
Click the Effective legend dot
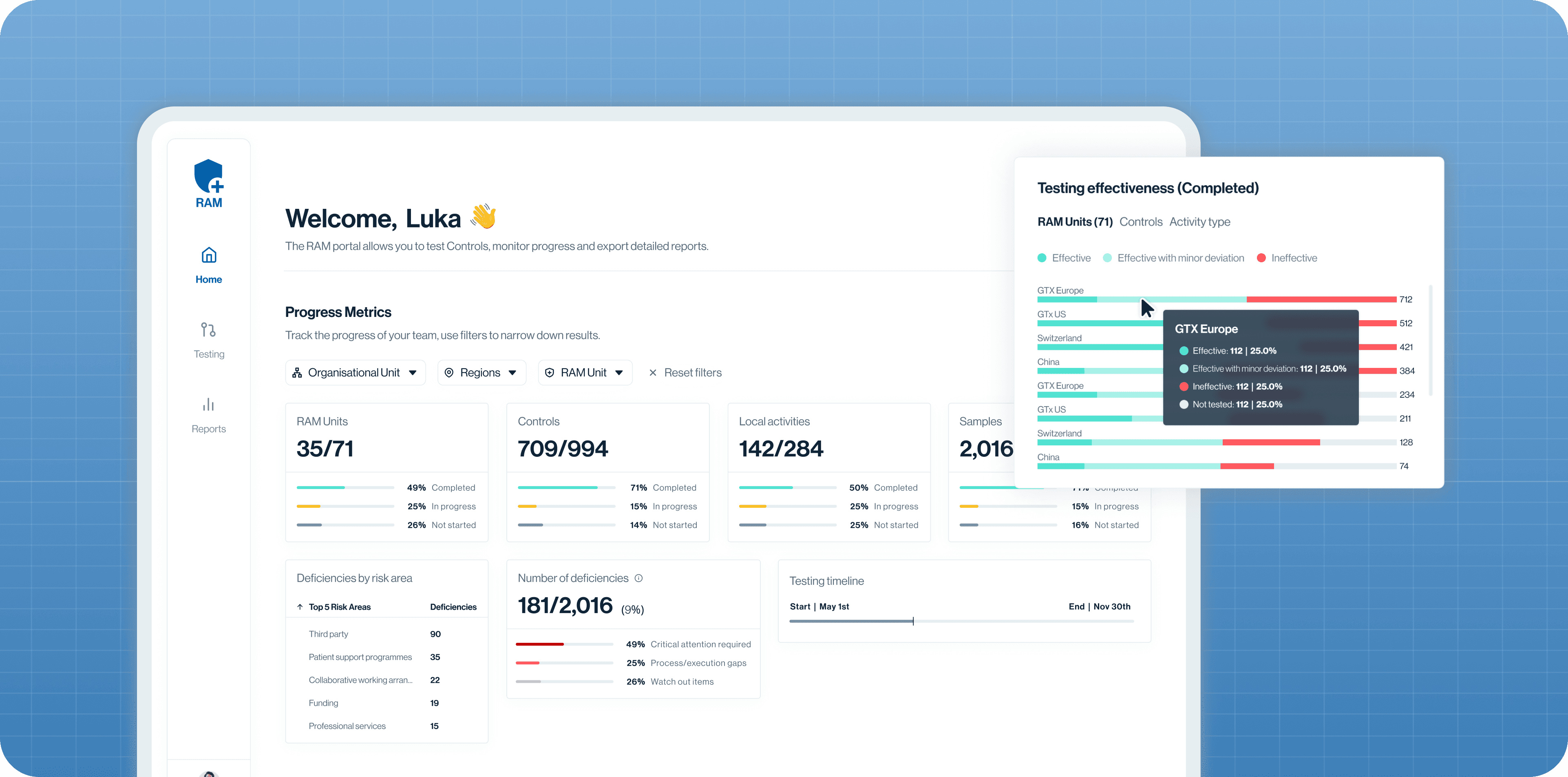click(x=1042, y=258)
